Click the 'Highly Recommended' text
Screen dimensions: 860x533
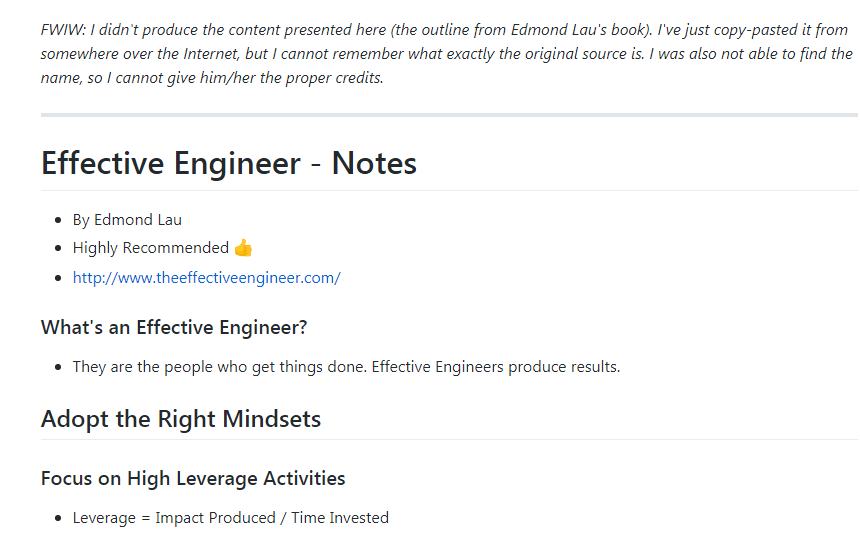(x=151, y=248)
